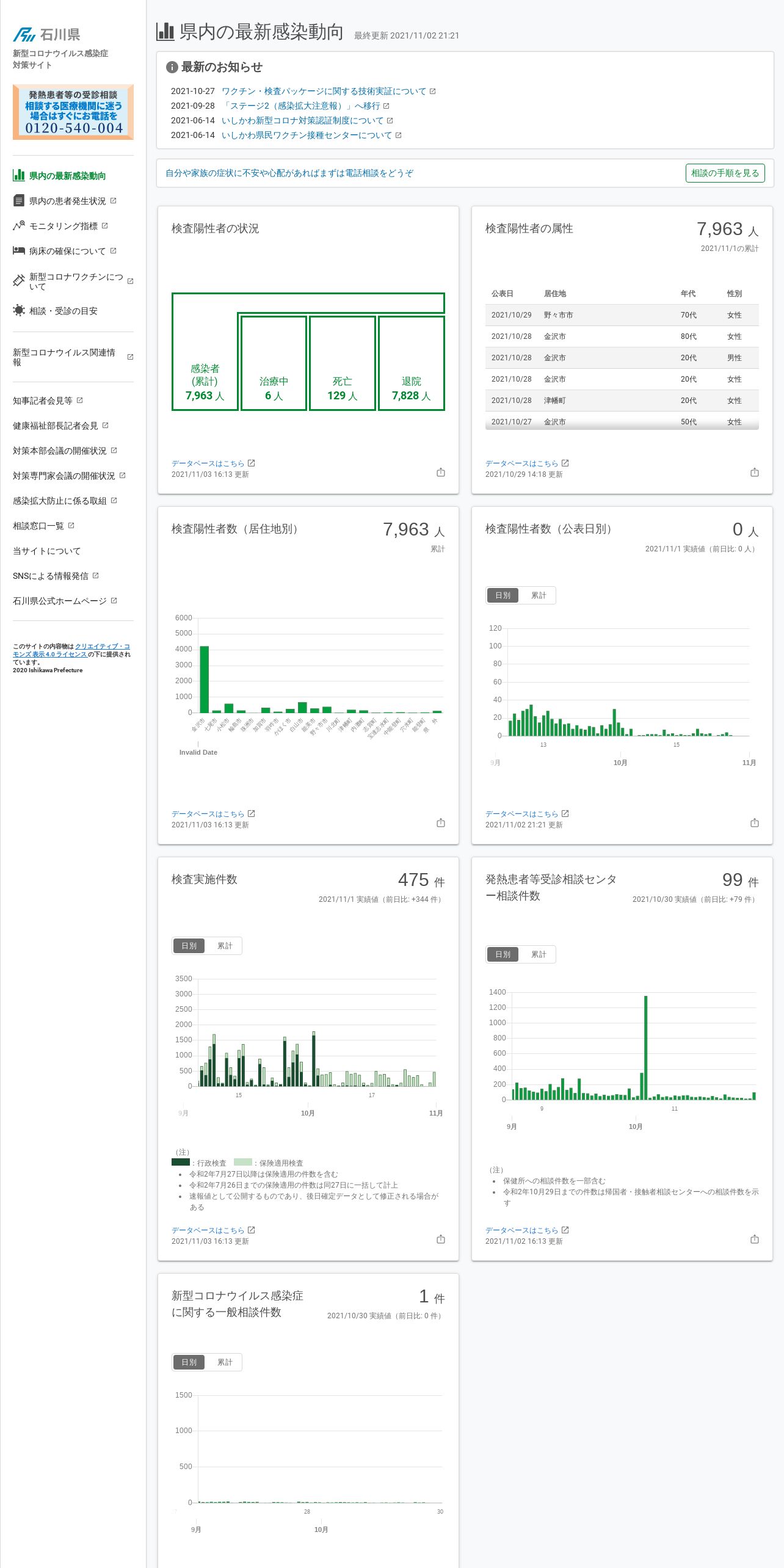
Task: Open いしかわ県民ワクチン接種センターについて news link
Action: point(311,135)
